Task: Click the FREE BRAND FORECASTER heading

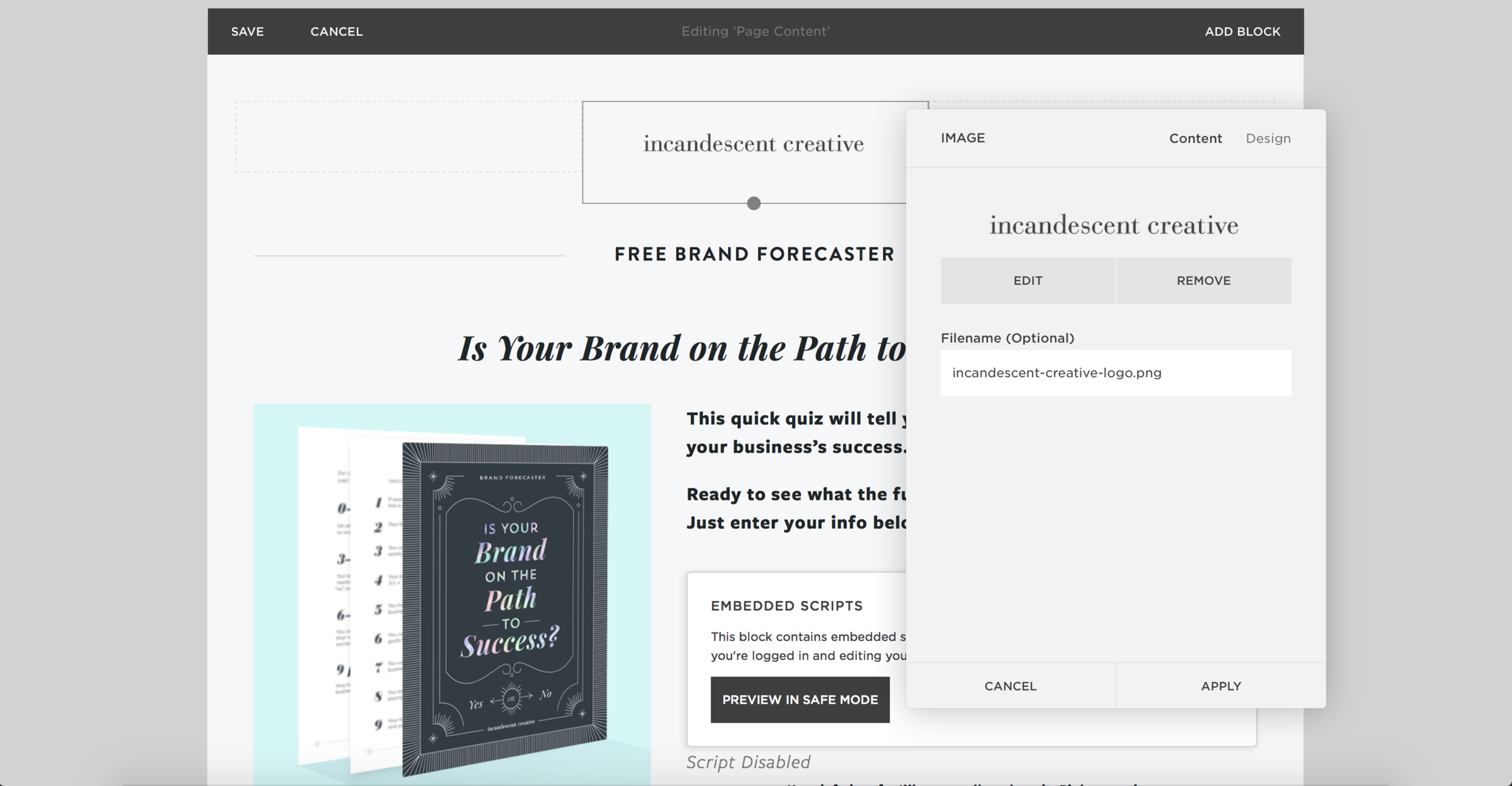Action: coord(754,255)
